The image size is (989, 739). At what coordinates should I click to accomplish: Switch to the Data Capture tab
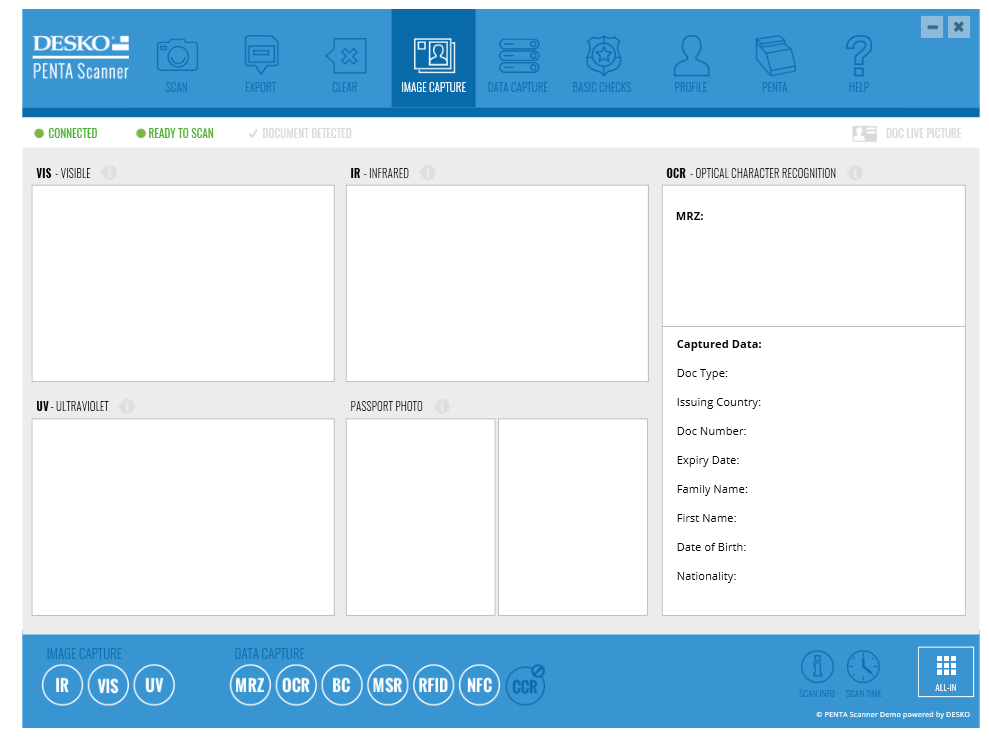[517, 58]
